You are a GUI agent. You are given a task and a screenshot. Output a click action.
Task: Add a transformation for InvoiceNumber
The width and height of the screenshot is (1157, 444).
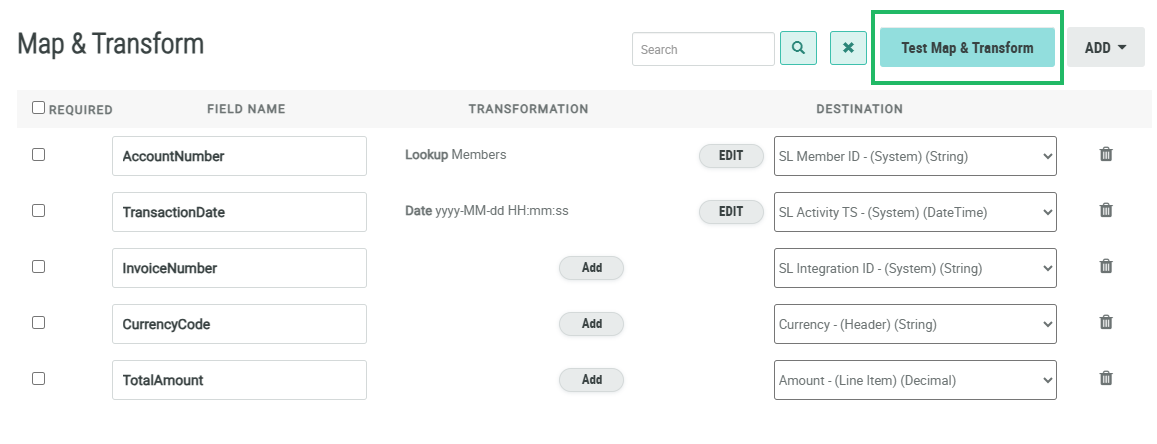(591, 268)
